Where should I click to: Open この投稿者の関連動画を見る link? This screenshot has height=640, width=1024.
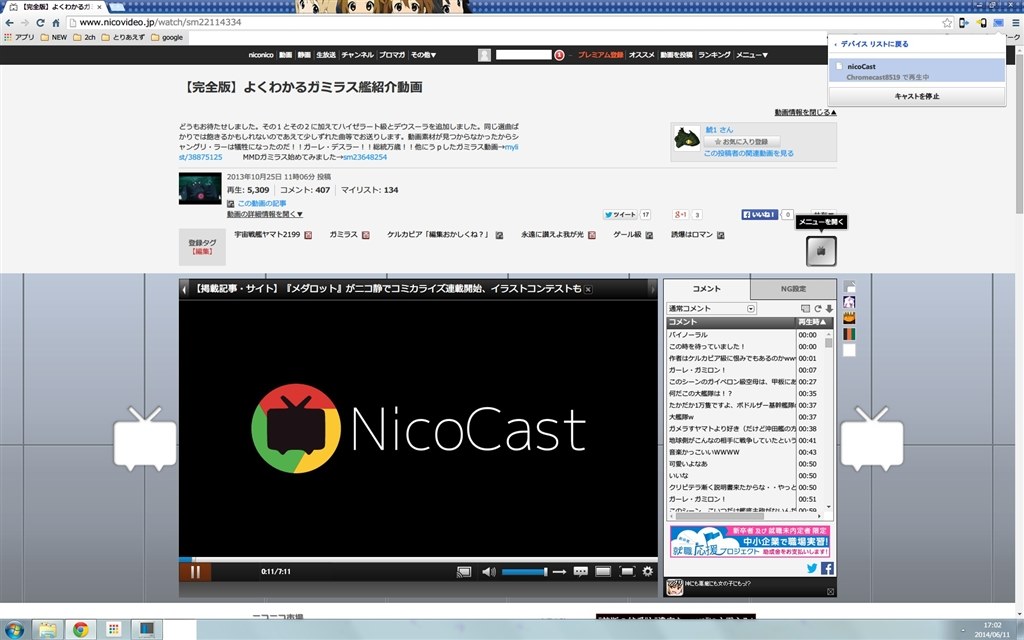(748, 153)
